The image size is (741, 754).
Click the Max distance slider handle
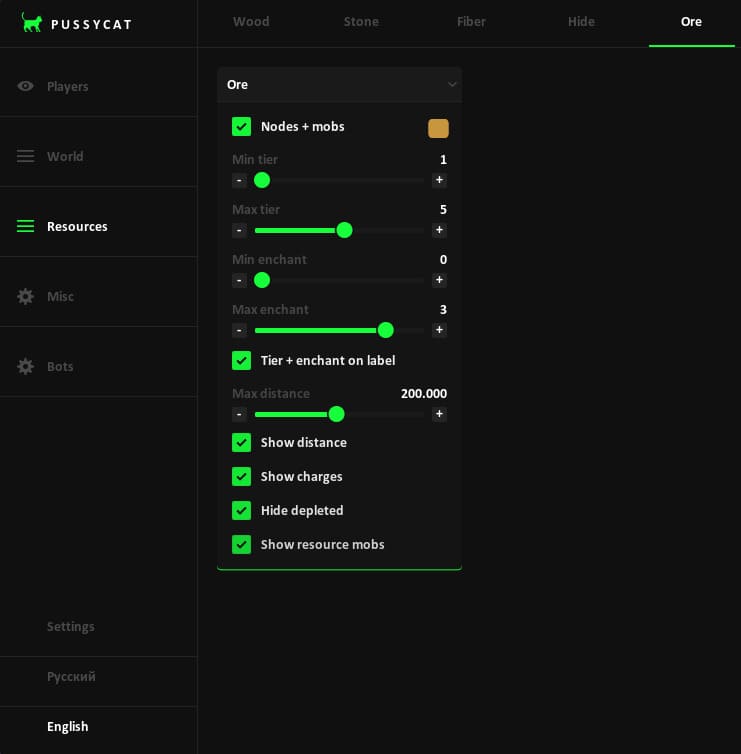point(337,415)
